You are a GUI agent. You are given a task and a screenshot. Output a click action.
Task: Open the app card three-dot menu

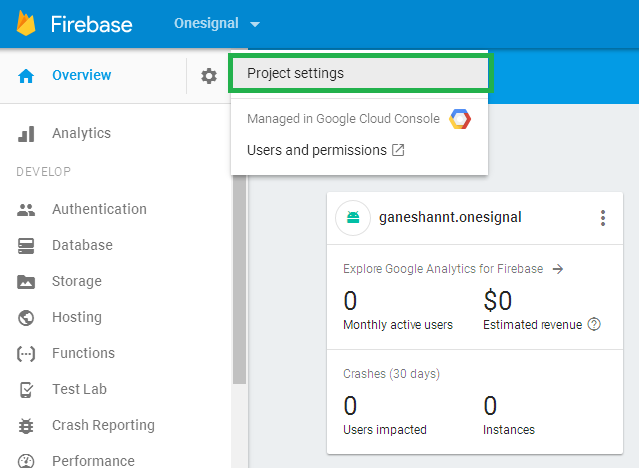tap(602, 218)
